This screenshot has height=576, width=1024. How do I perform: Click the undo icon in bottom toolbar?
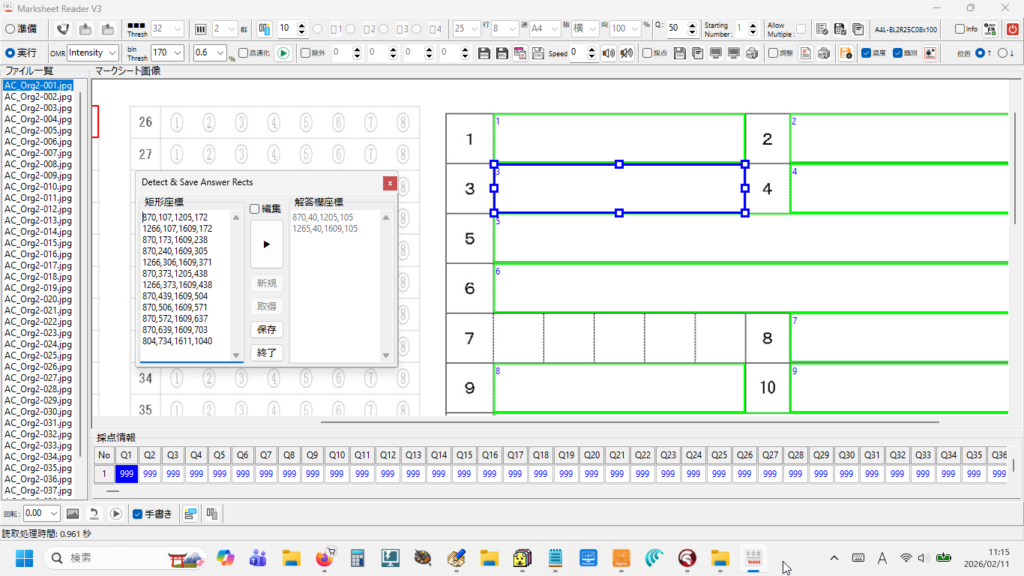94,514
